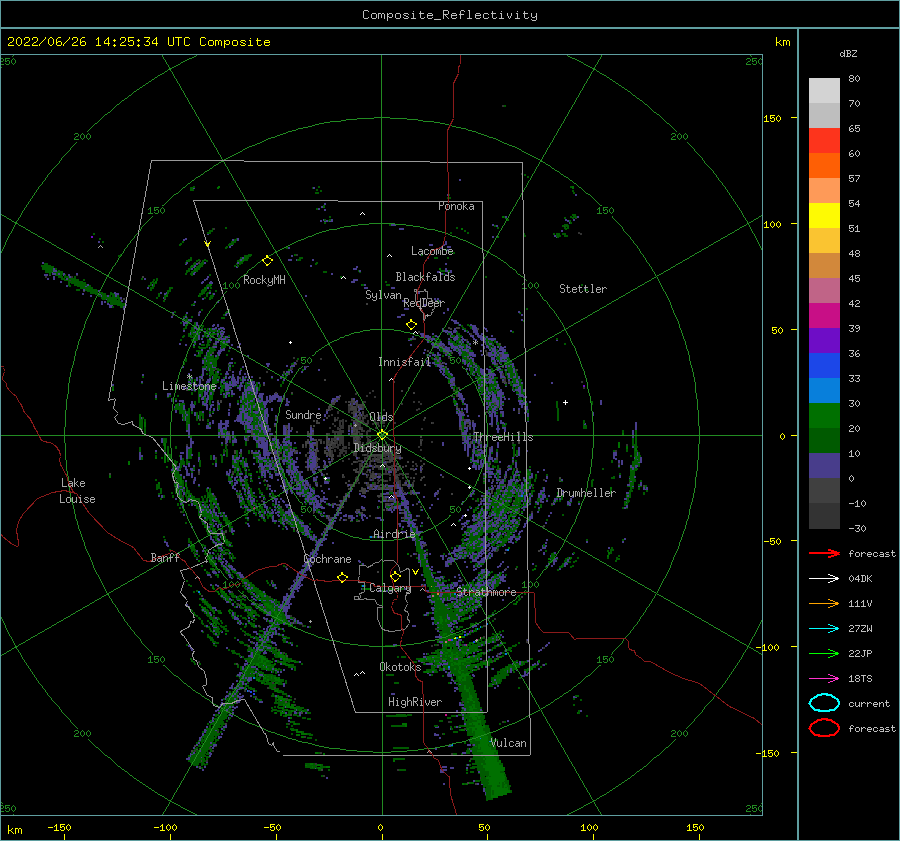Select the Stettler town label
The image size is (900, 841).
pos(583,289)
